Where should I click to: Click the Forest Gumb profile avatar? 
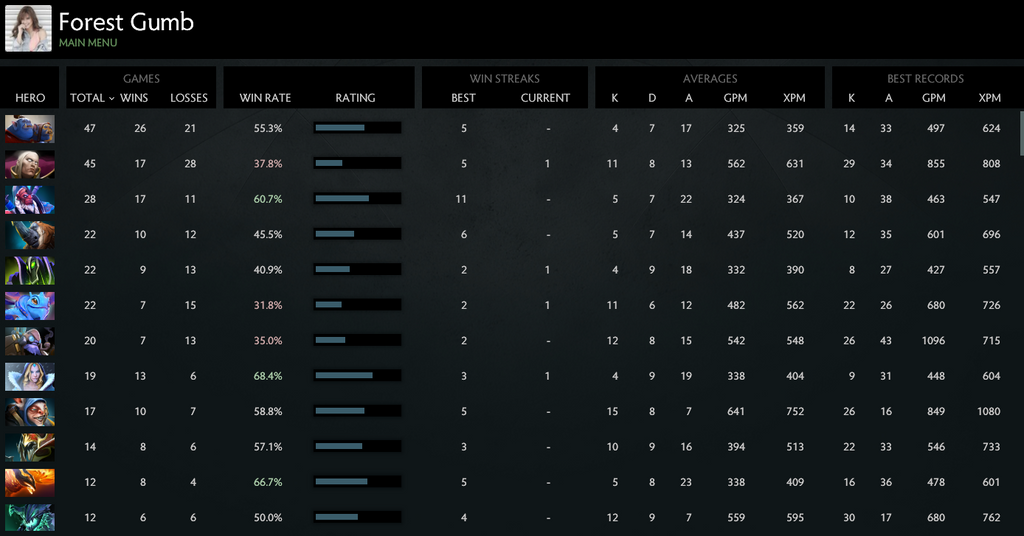(x=28, y=28)
